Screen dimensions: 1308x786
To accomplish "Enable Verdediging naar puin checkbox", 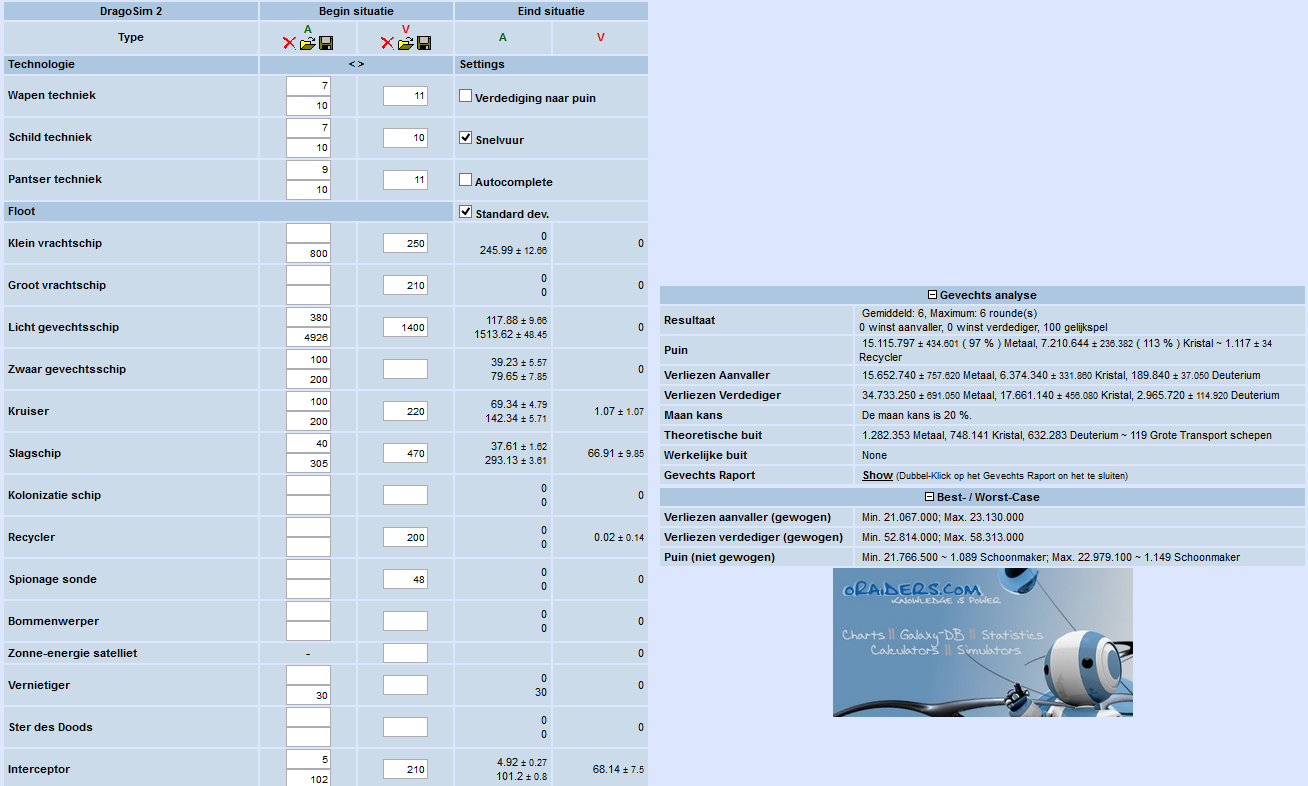I will click(465, 96).
